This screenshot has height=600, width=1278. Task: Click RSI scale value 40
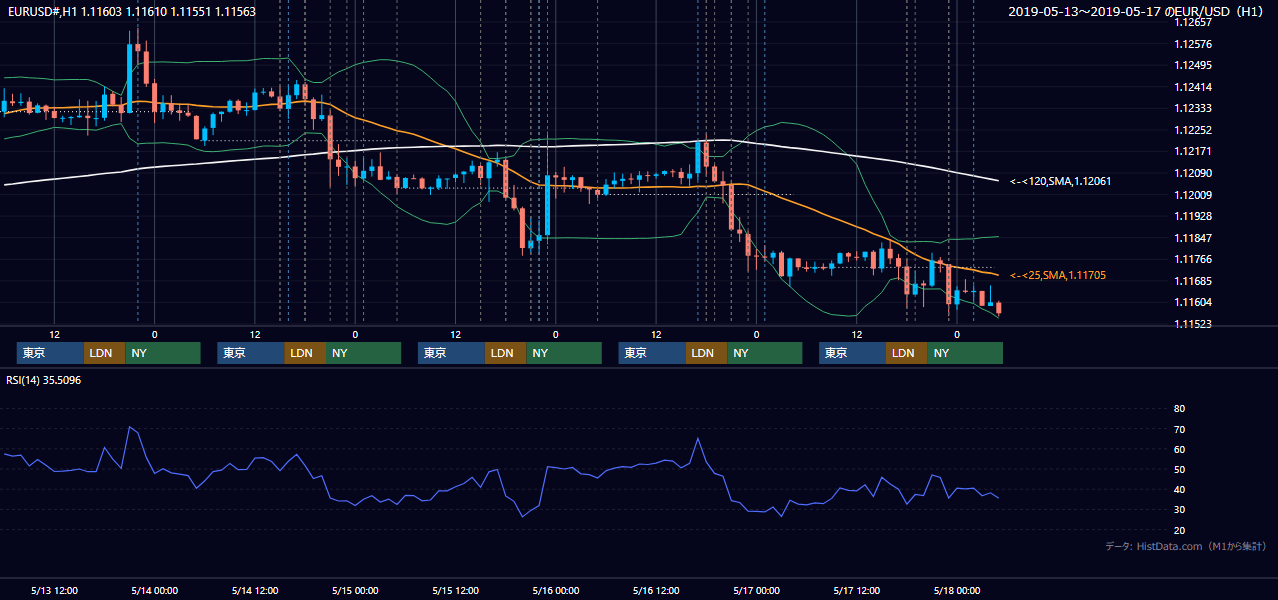click(x=1179, y=489)
